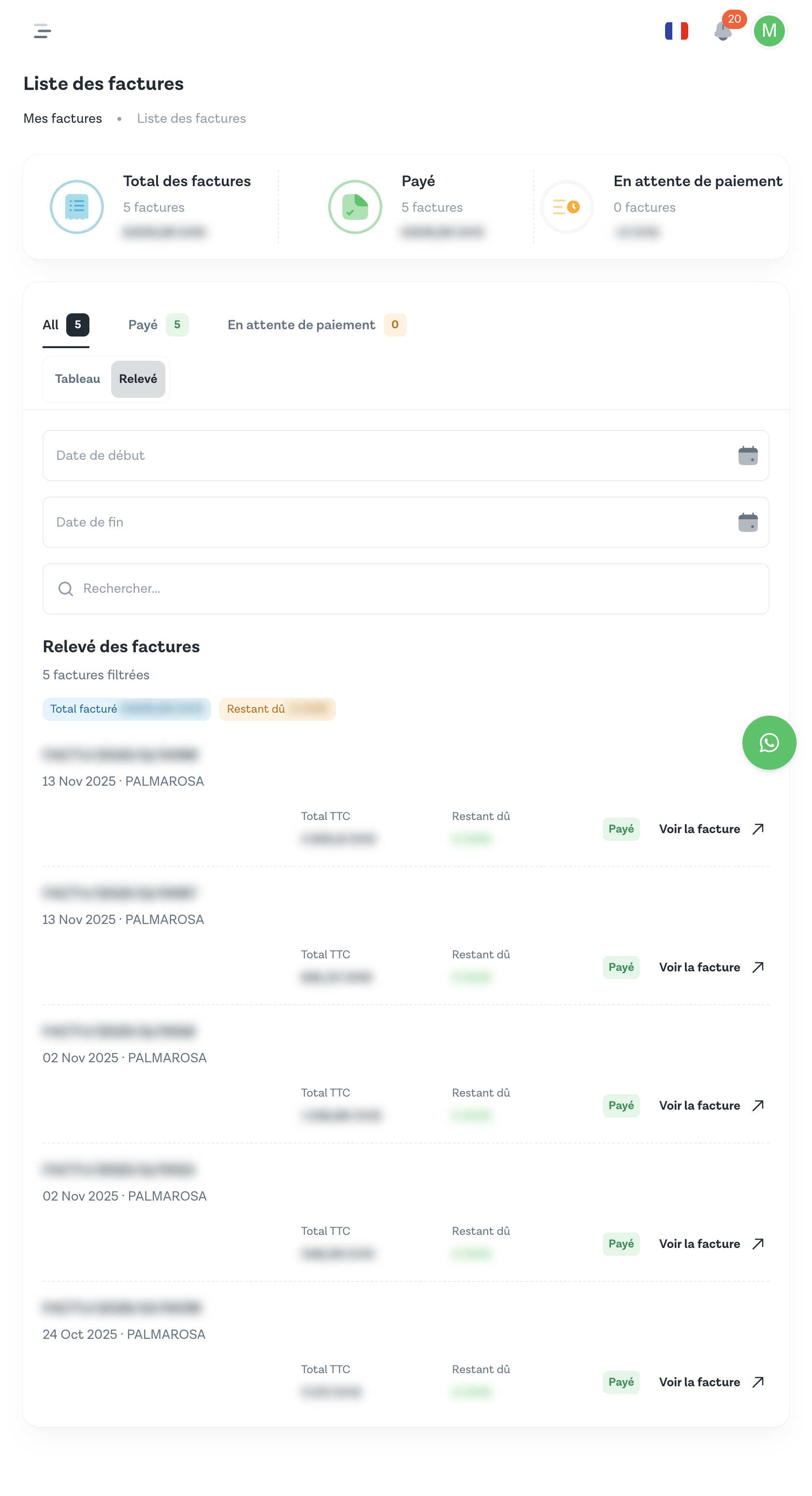
Task: Click the En attente de paiement clock icon
Action: point(566,207)
